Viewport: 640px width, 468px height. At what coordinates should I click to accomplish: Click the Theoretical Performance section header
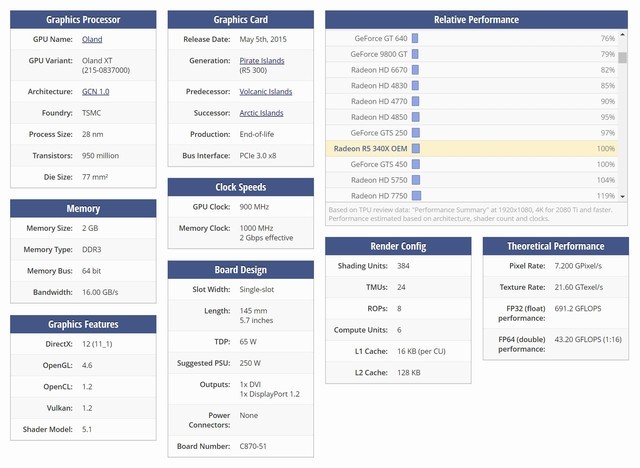[x=556, y=246]
